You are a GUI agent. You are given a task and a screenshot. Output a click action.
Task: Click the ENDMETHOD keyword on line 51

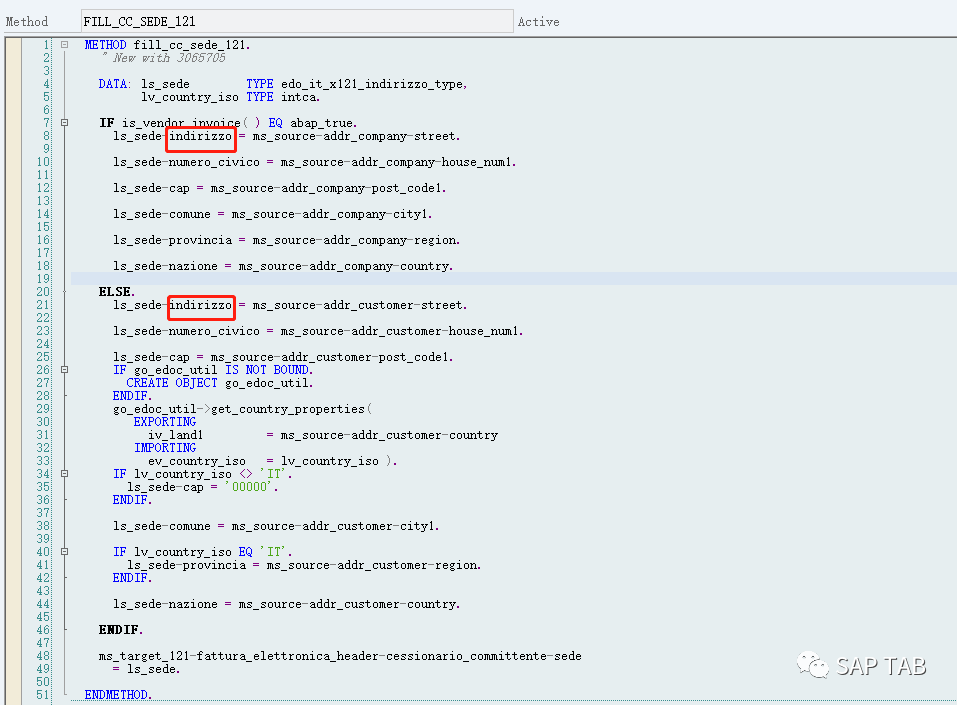[118, 695]
